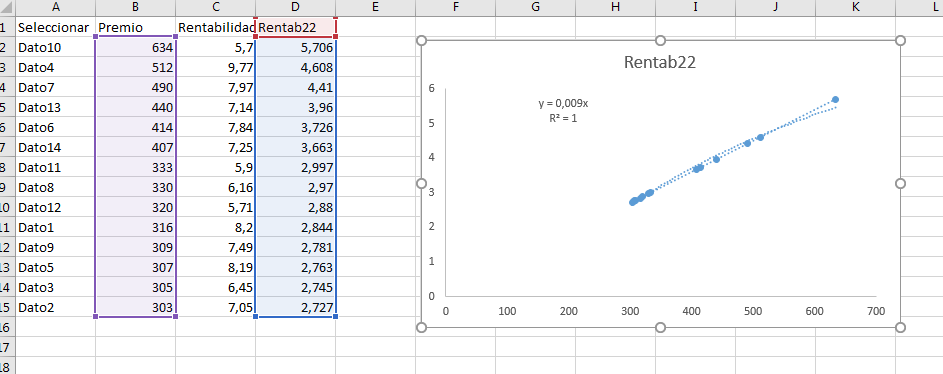
Task: Click the row 16 header
Action: pos(7,327)
